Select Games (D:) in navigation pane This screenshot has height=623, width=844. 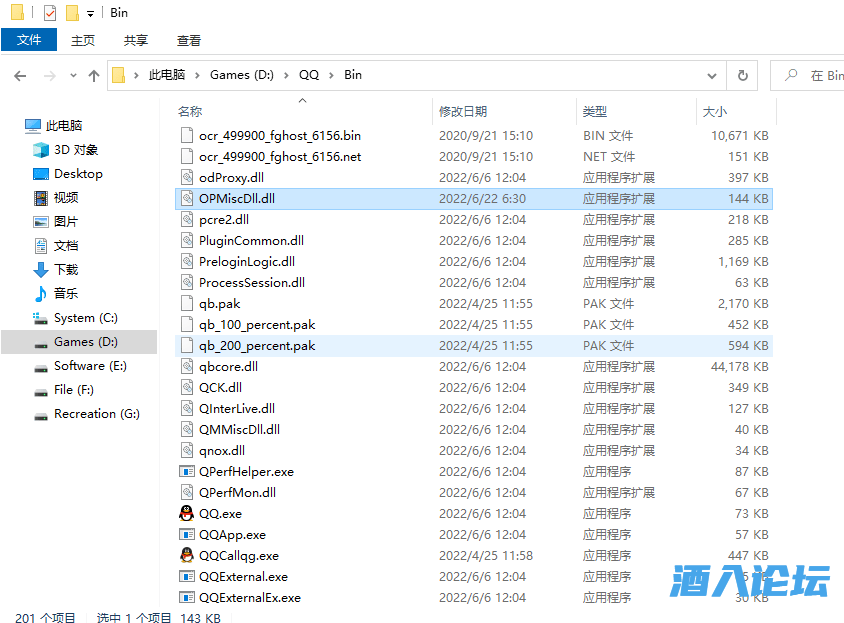(79, 342)
